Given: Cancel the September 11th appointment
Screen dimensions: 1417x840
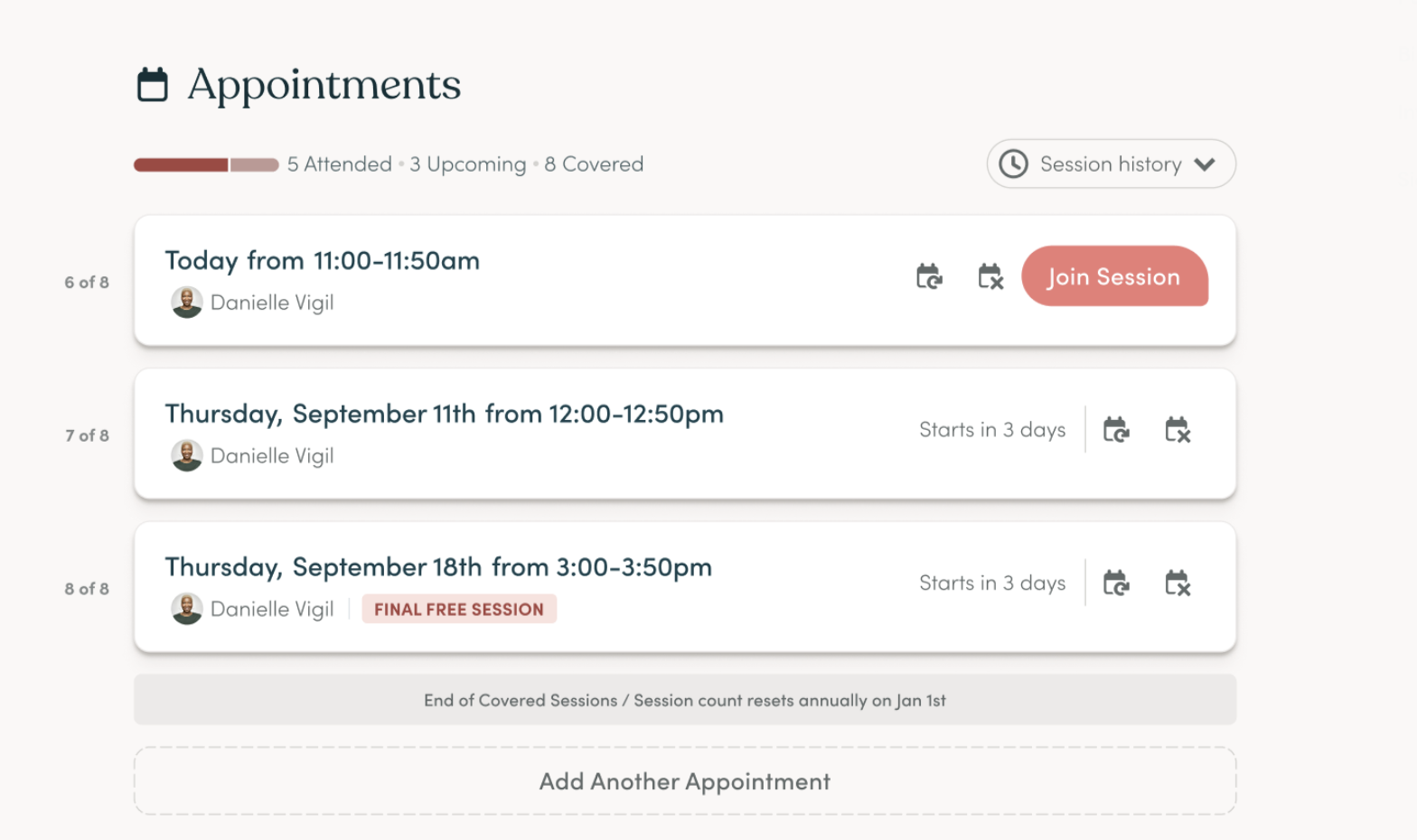Looking at the screenshot, I should click(x=1178, y=430).
